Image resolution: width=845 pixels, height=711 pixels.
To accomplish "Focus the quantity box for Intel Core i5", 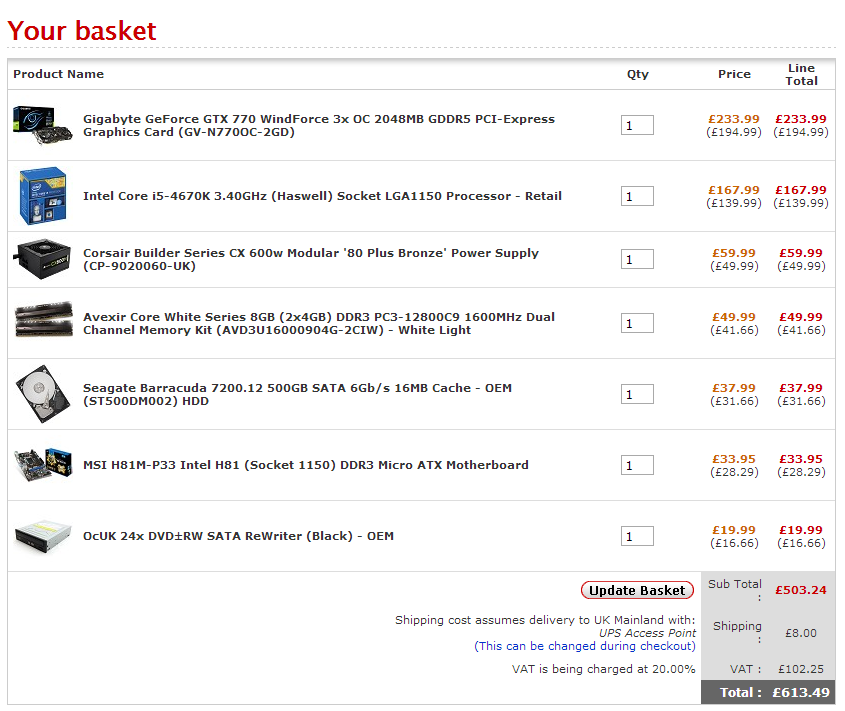I will point(637,196).
